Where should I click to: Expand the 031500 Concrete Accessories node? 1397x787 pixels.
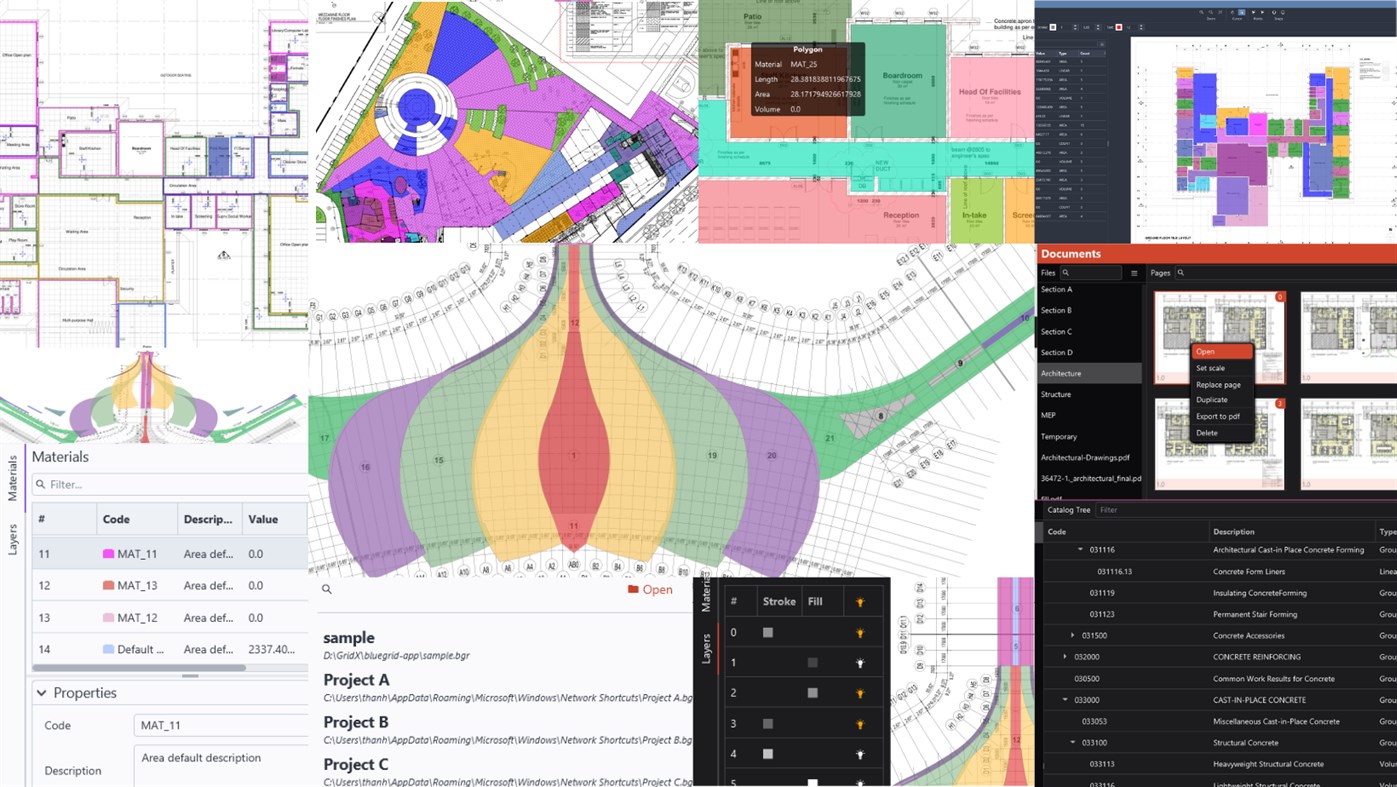[1073, 636]
